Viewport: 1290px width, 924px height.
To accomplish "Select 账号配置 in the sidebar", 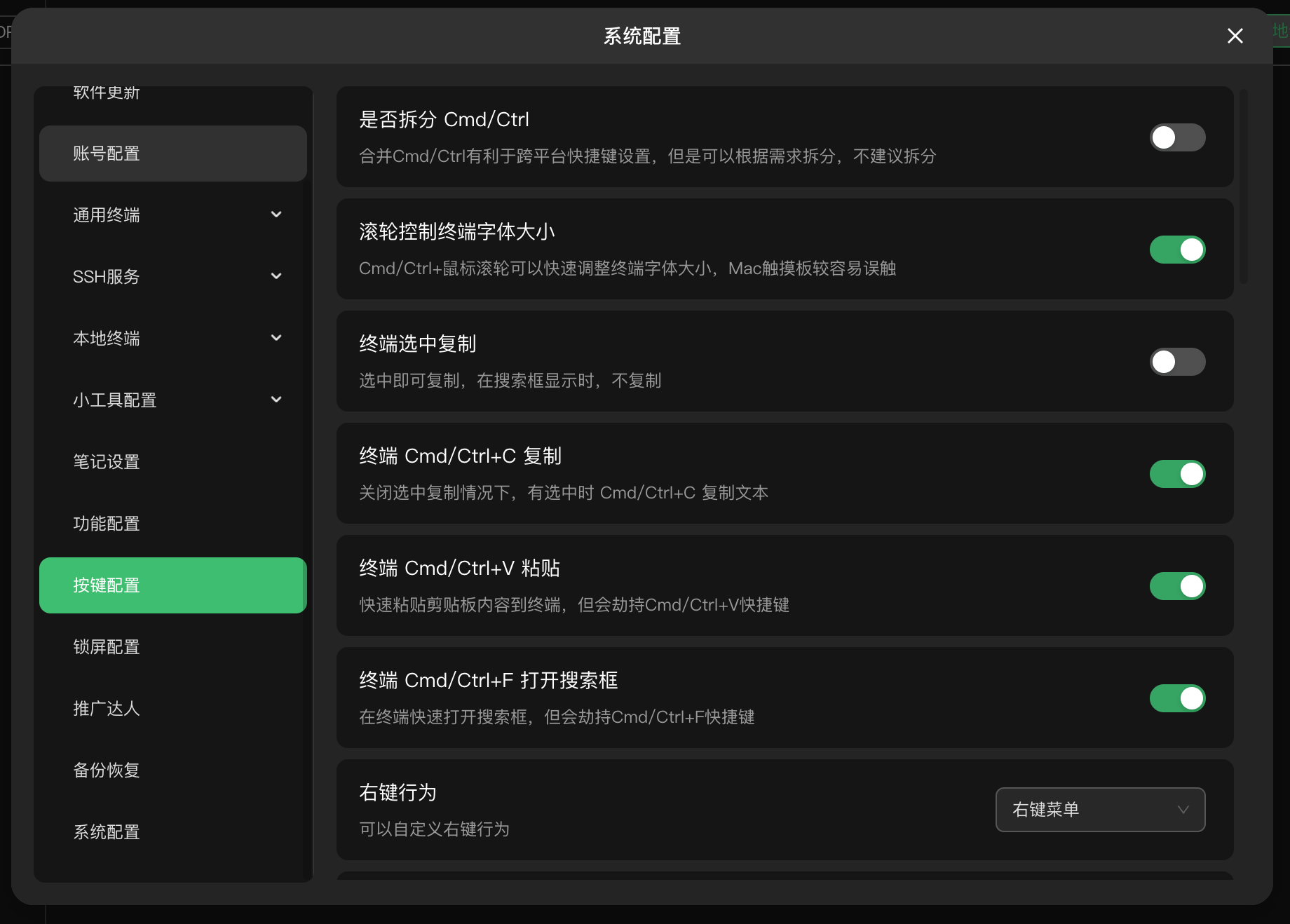I will 172,154.
